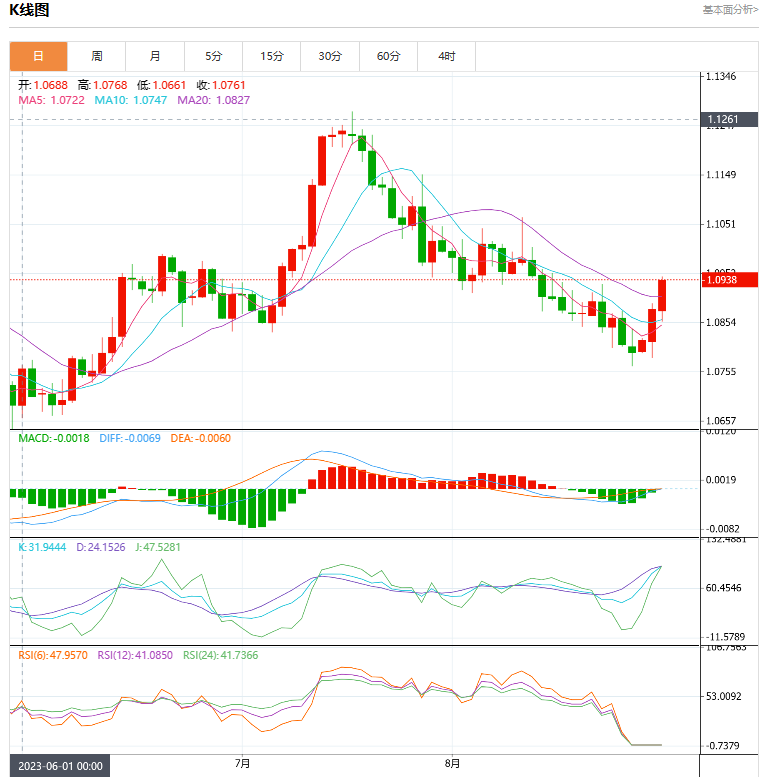This screenshot has width=759, height=777.
Task: Click the MA5: 1.0722 indicator label
Action: [52, 100]
